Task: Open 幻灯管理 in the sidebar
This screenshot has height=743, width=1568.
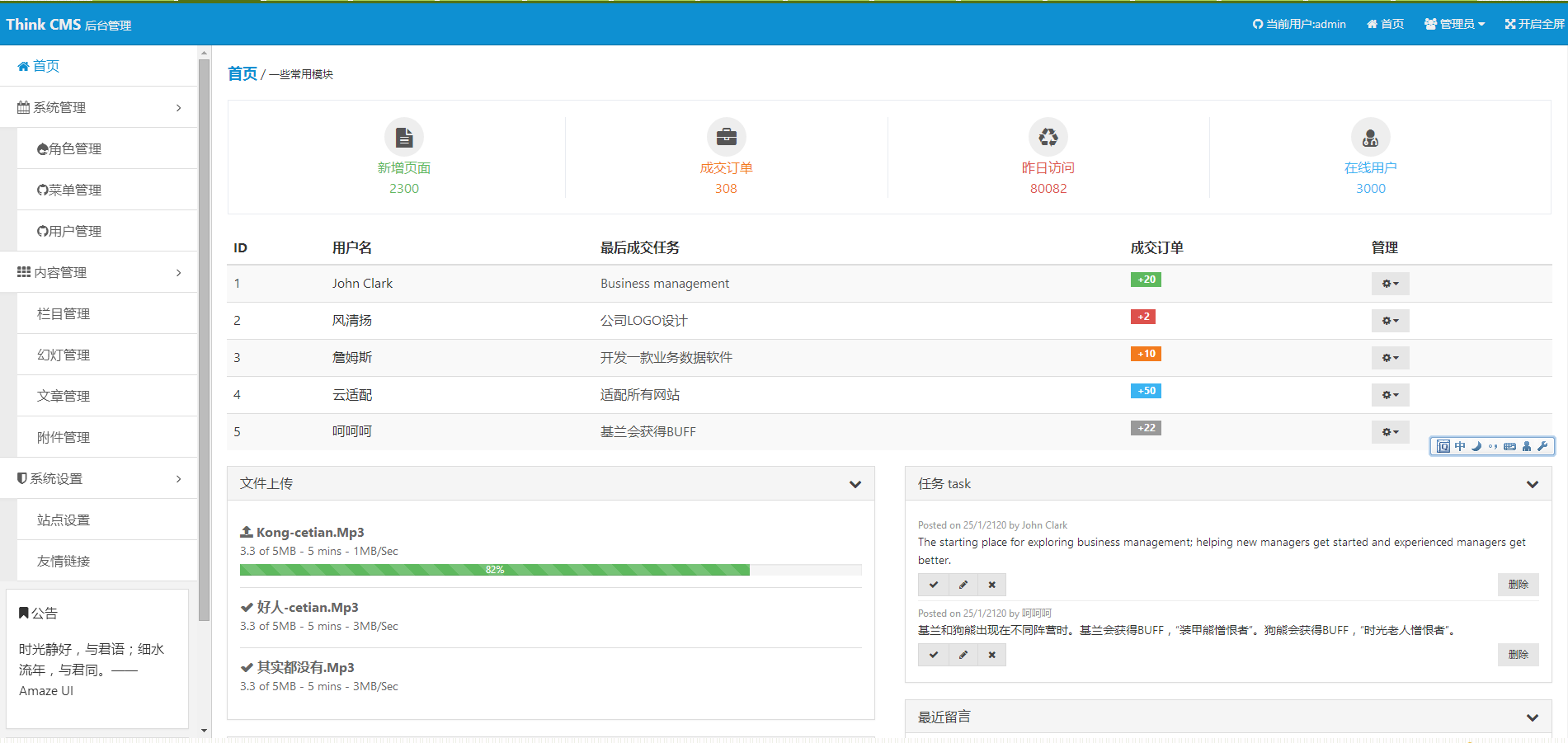Action: 107,355
